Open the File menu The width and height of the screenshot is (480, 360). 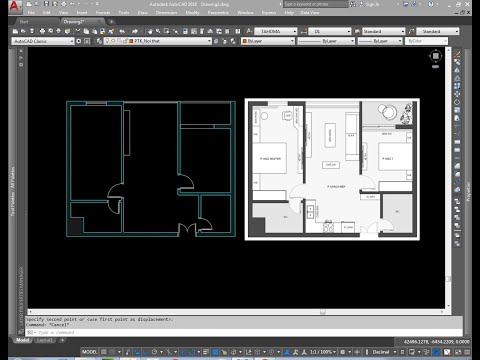click(x=31, y=13)
